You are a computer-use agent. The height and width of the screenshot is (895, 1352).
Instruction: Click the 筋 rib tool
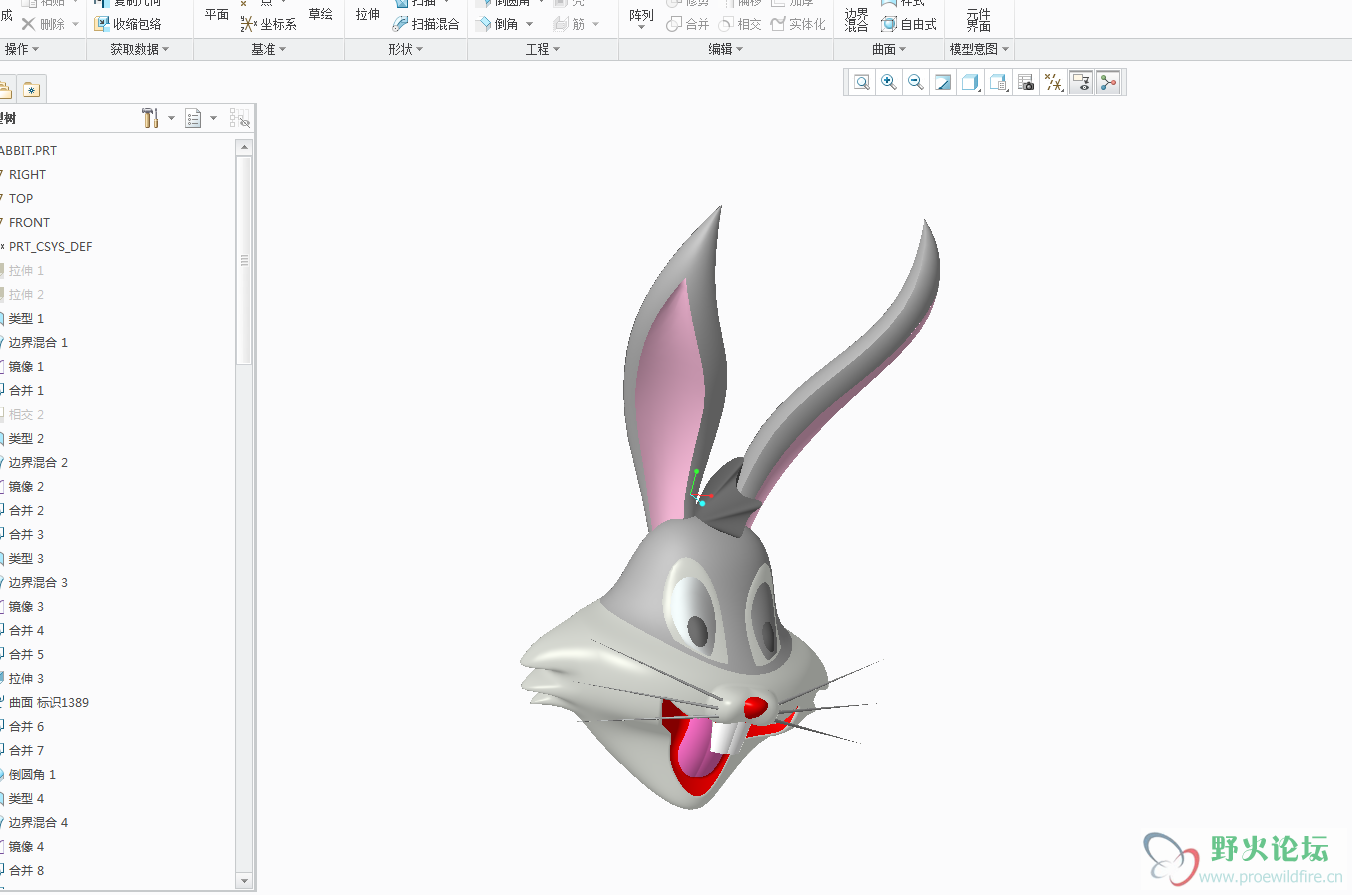(x=570, y=24)
